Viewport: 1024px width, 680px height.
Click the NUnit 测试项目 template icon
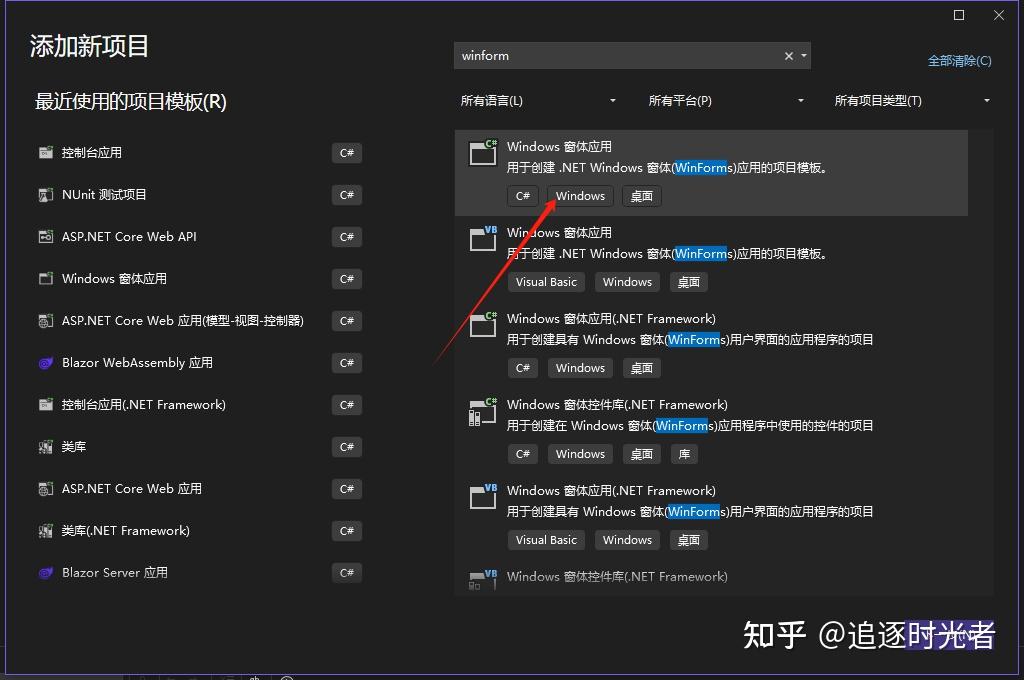coord(46,194)
